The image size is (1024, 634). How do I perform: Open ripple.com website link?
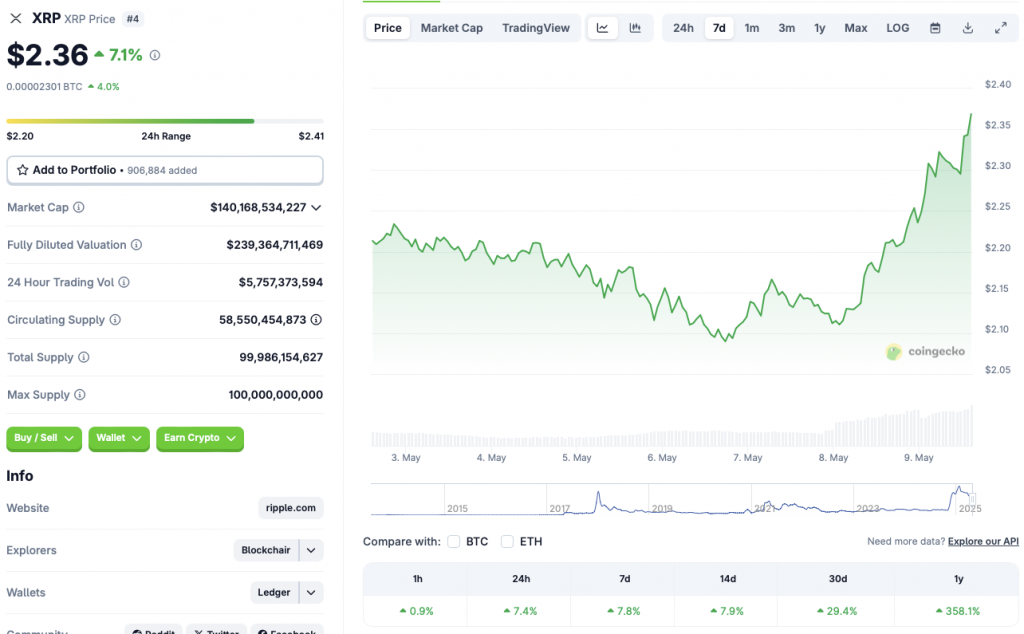pos(291,508)
